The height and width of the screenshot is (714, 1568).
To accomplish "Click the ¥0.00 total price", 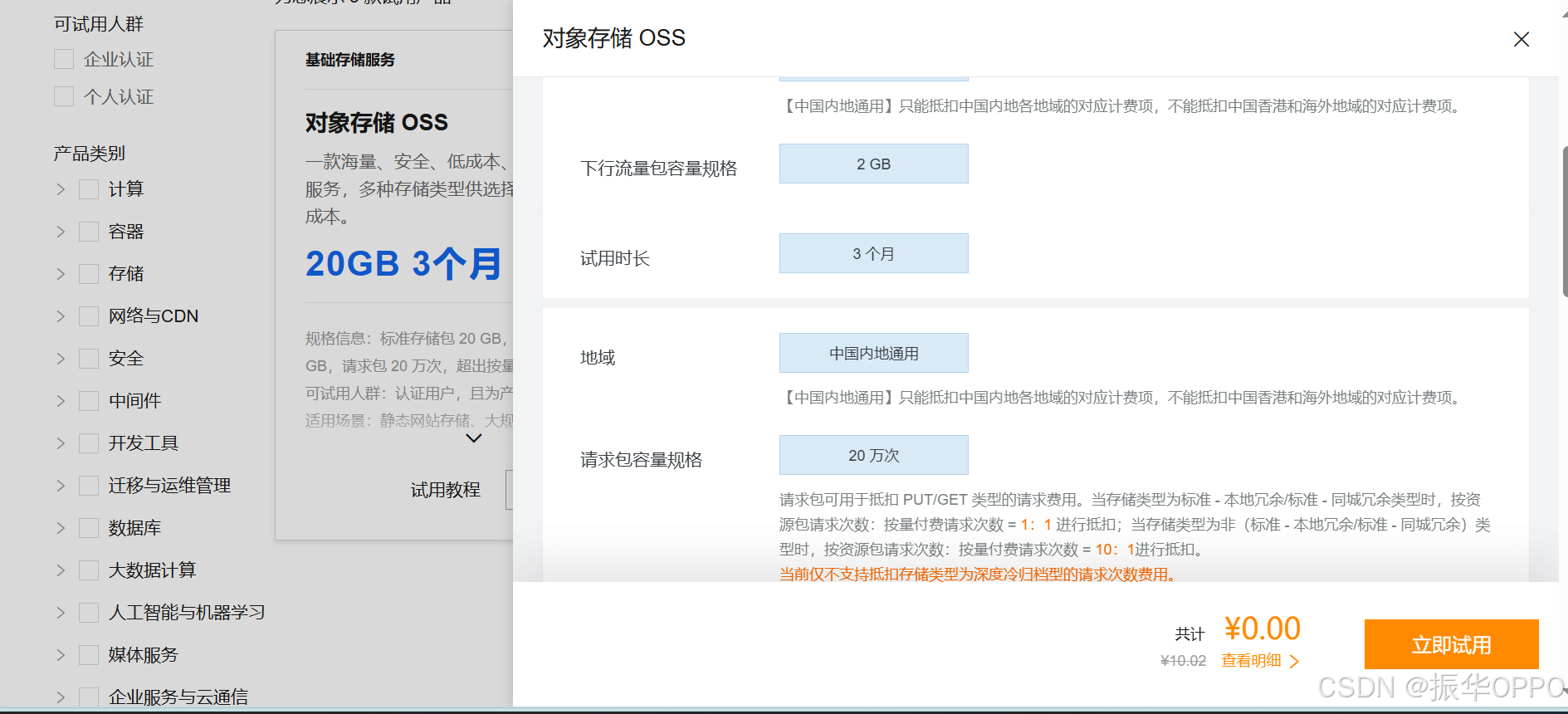I will 1263,629.
